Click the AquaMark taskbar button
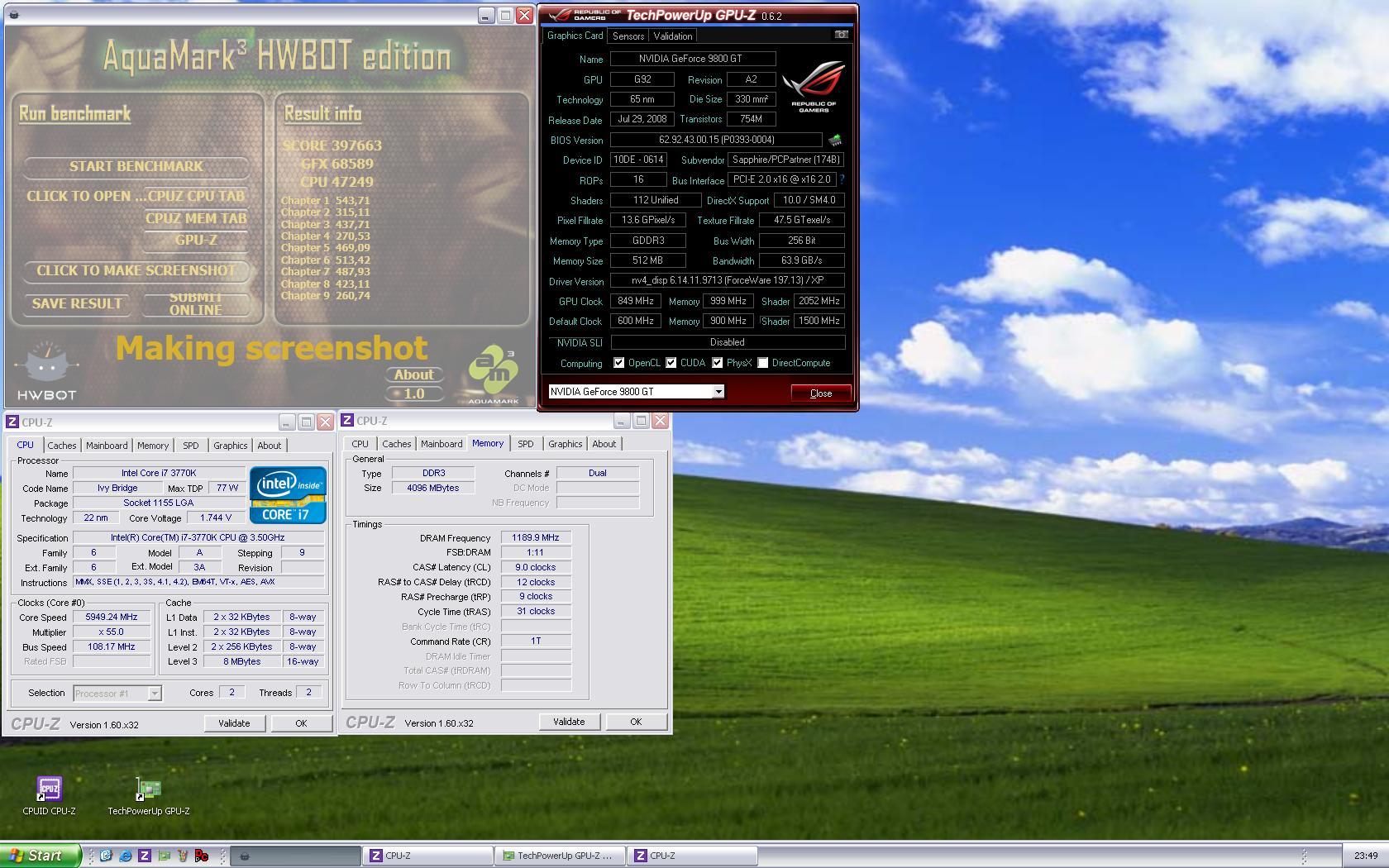 pos(295,856)
